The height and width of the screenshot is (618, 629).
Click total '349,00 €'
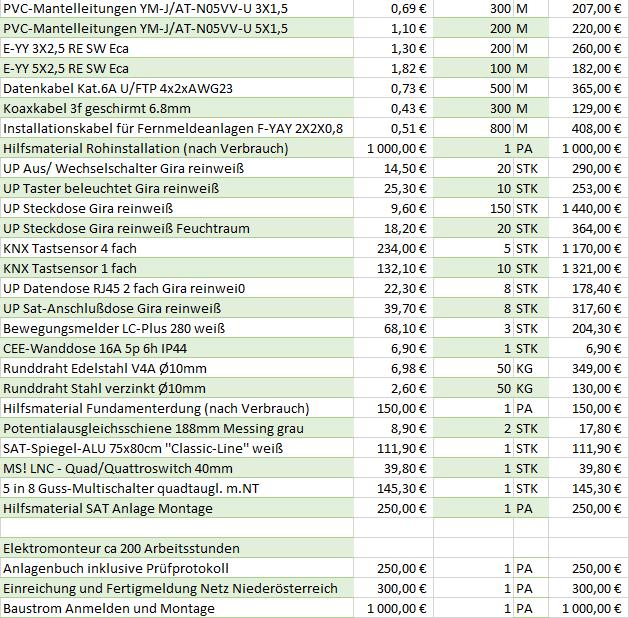597,369
